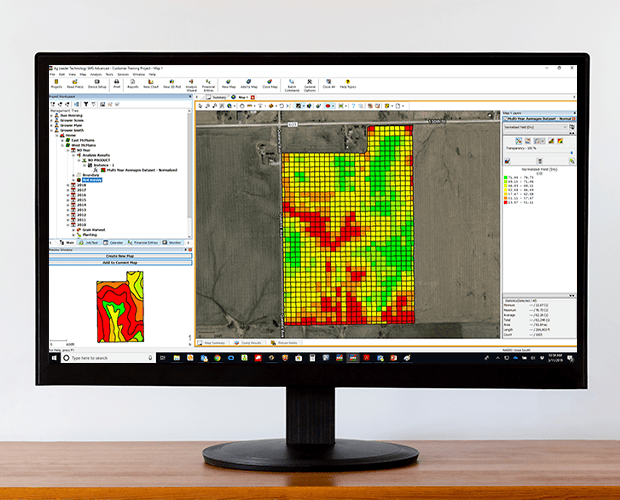Click the New 3D Plot icon
620x500 pixels.
(170, 83)
